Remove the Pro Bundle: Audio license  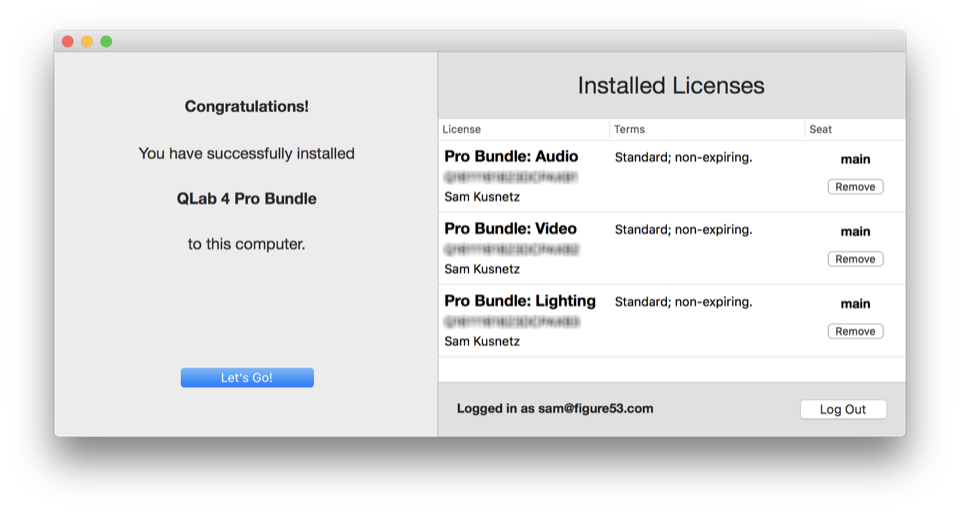coord(855,187)
